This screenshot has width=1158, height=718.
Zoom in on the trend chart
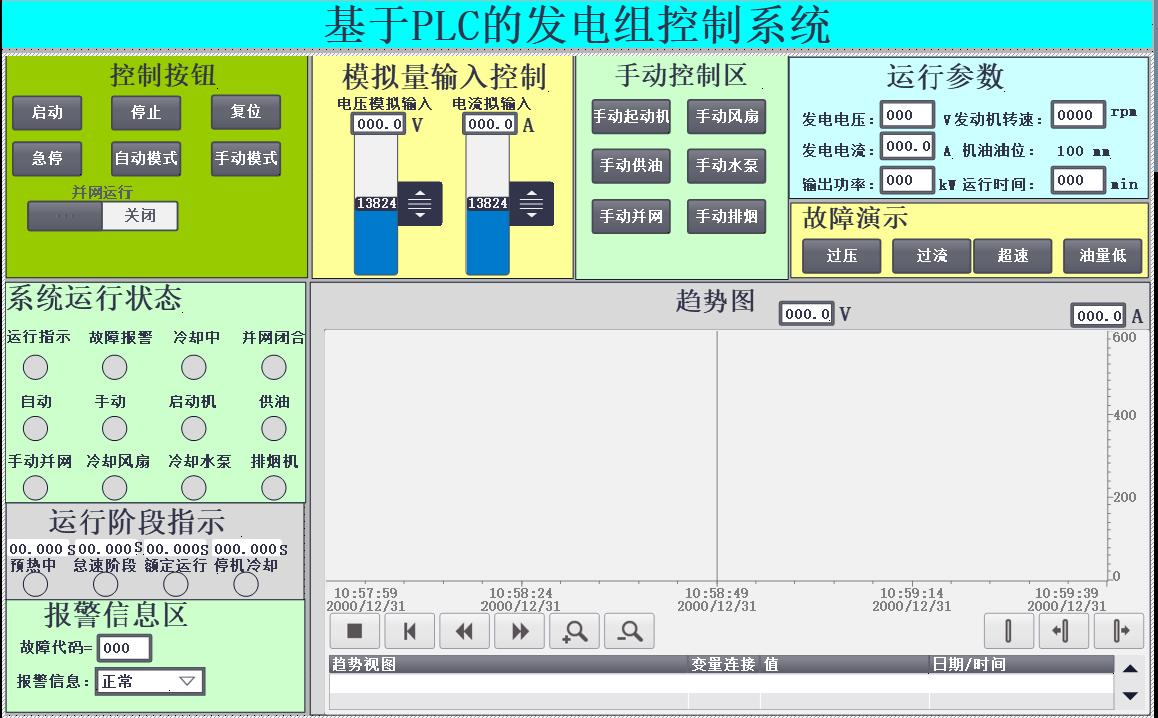click(x=574, y=631)
